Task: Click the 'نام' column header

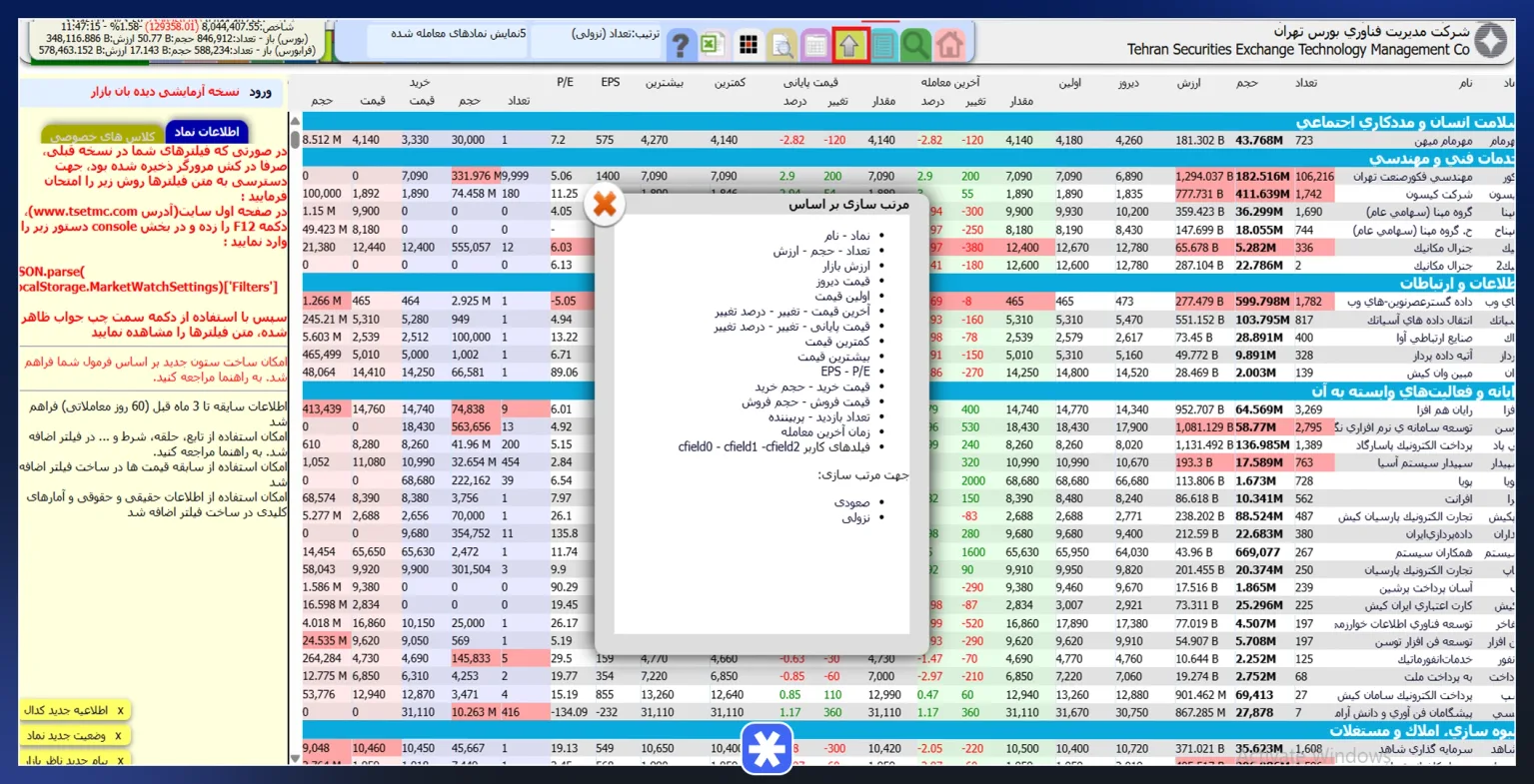Action: pos(1465,83)
